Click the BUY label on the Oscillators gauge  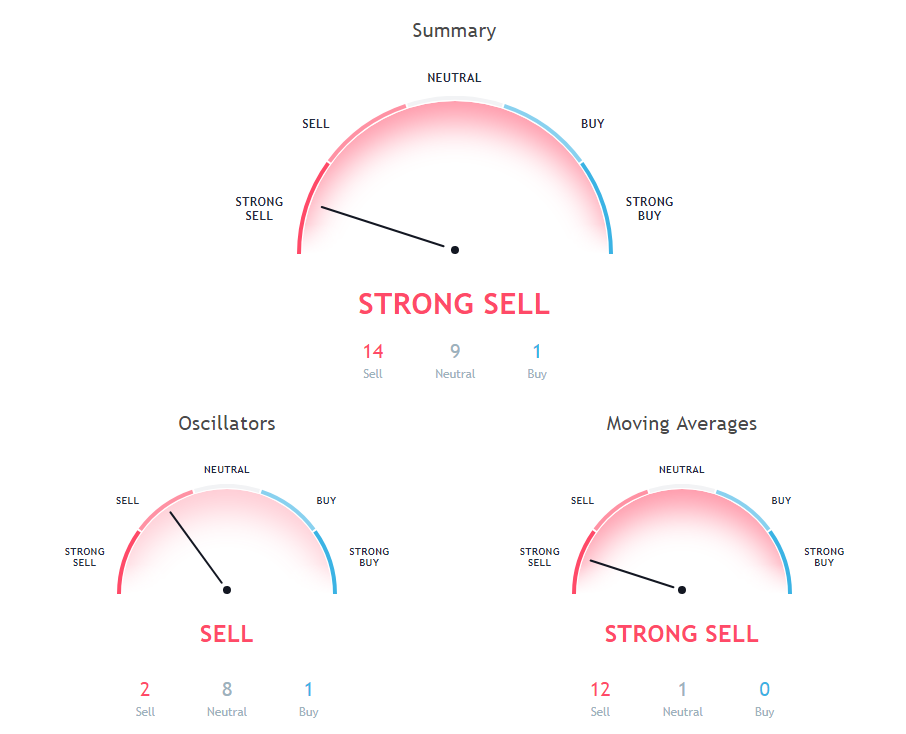[326, 500]
